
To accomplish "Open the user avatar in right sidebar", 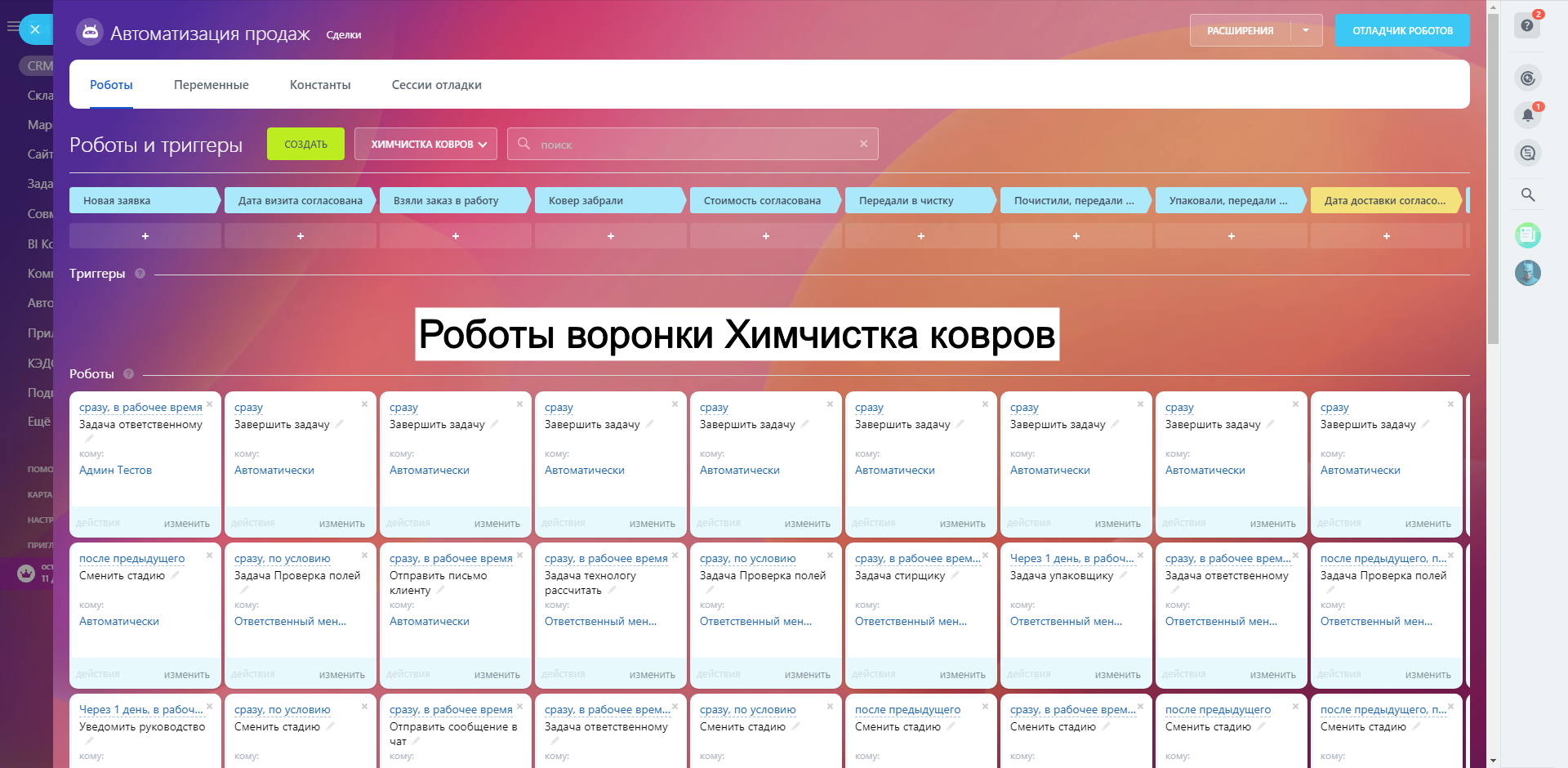I will [1527, 273].
